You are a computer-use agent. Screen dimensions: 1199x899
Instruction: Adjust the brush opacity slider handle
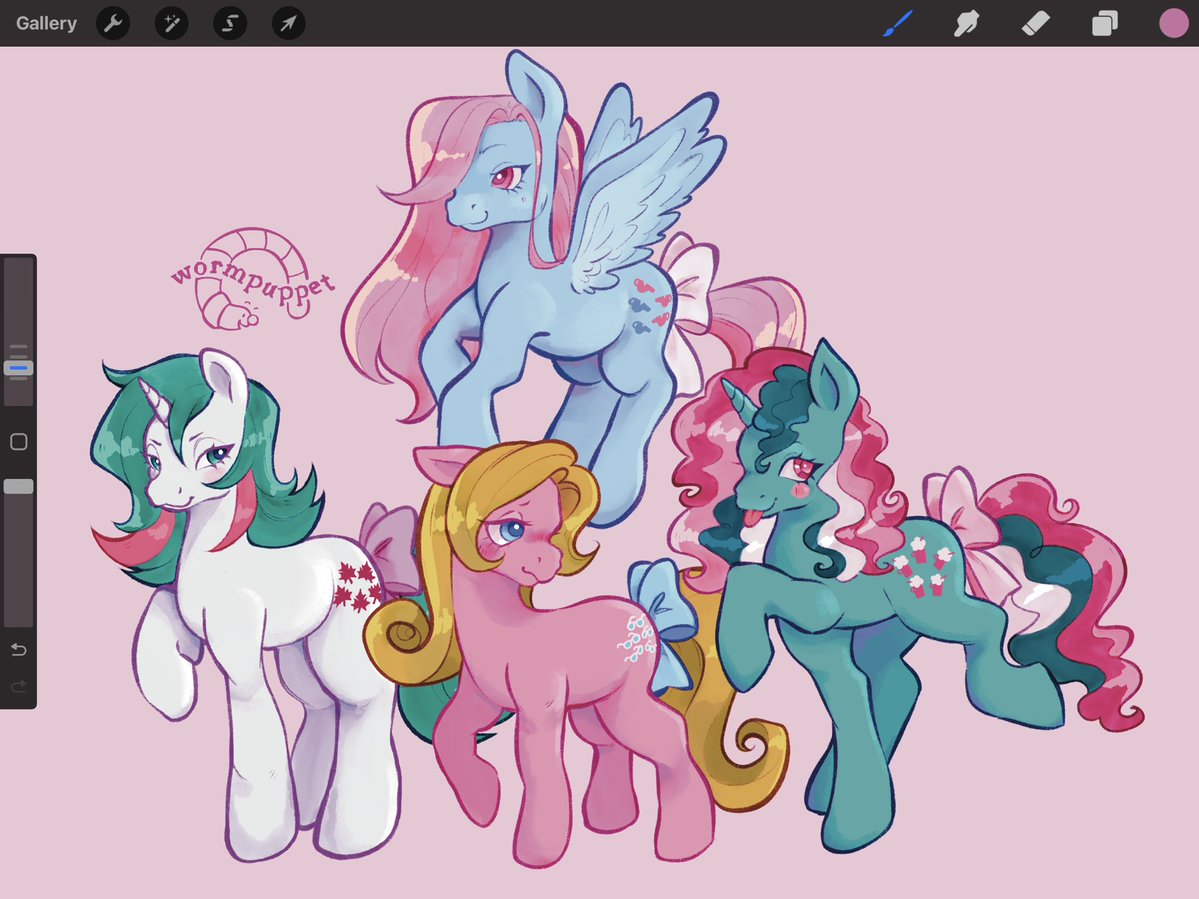(x=18, y=486)
